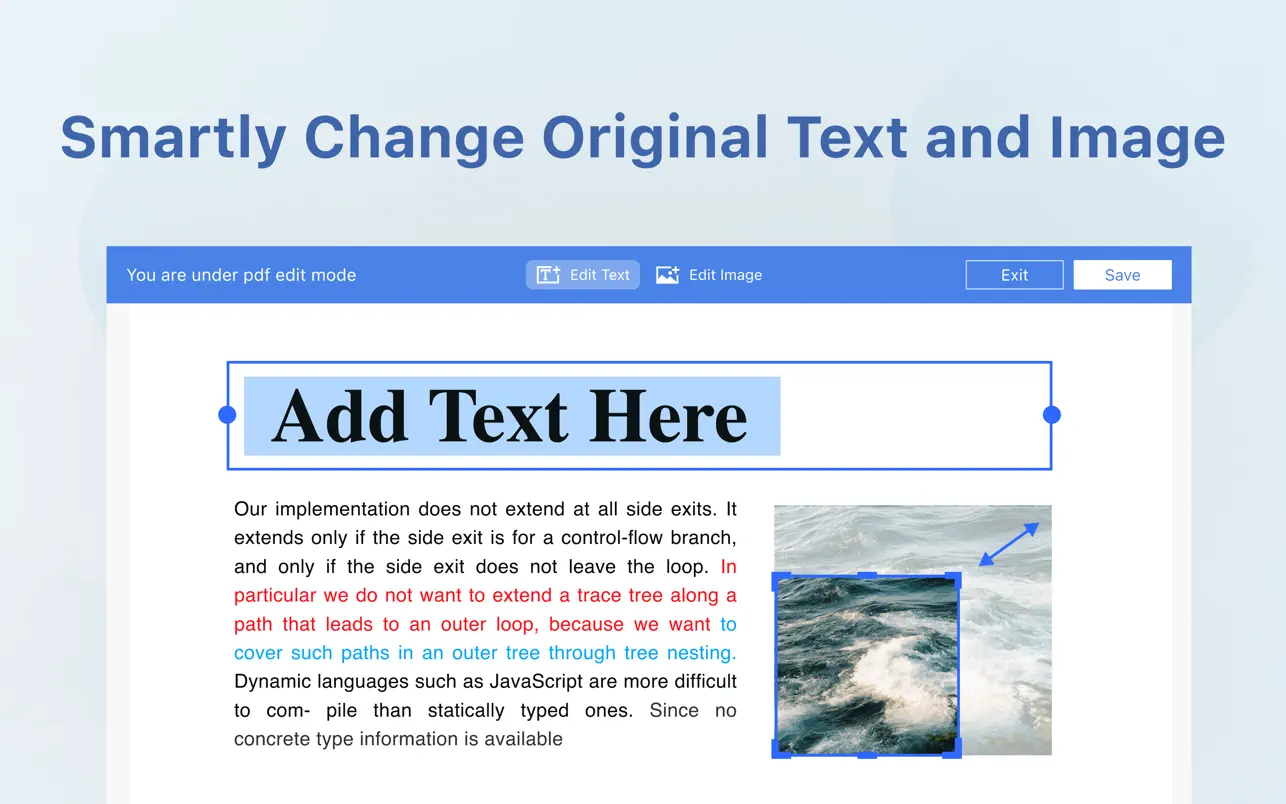Click top-right corner handle of selected image

(953, 580)
